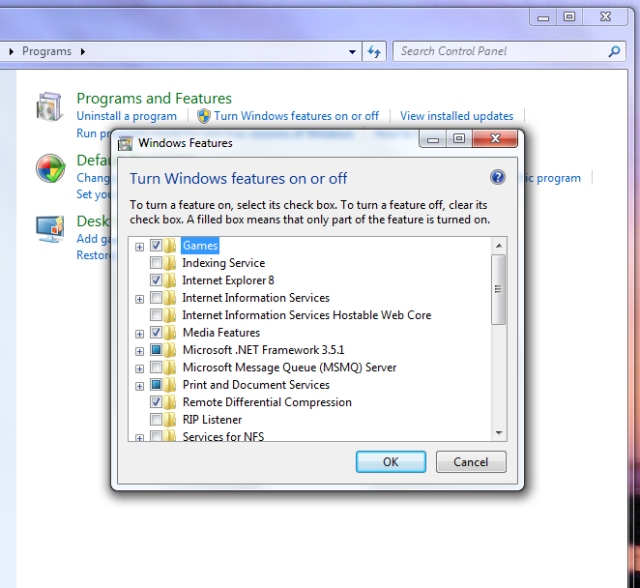Select the Internet Explorer 8 row label

click(228, 280)
